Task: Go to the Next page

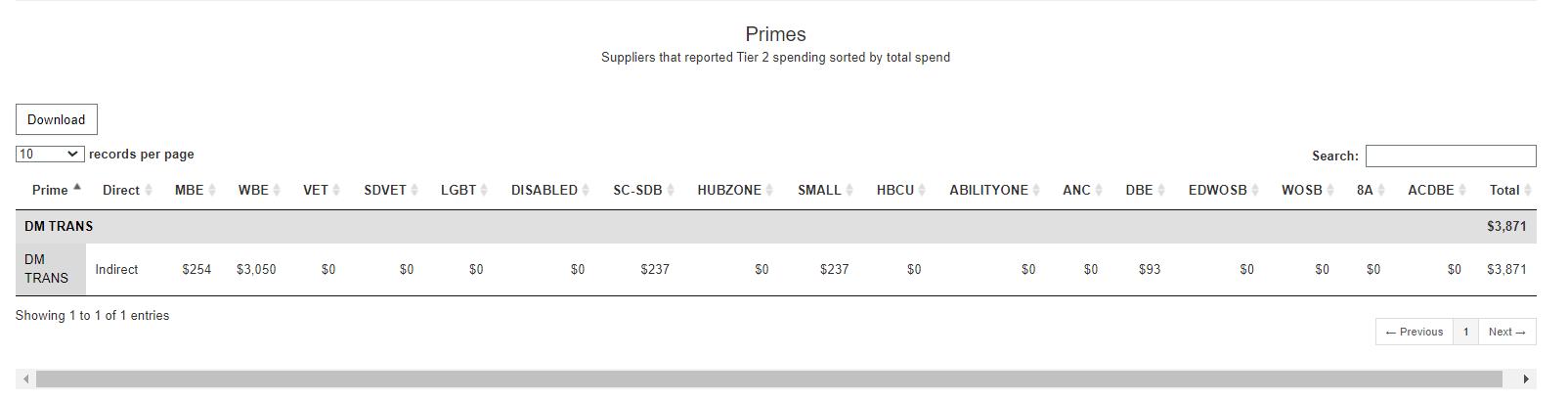Action: pyautogui.click(x=1506, y=332)
